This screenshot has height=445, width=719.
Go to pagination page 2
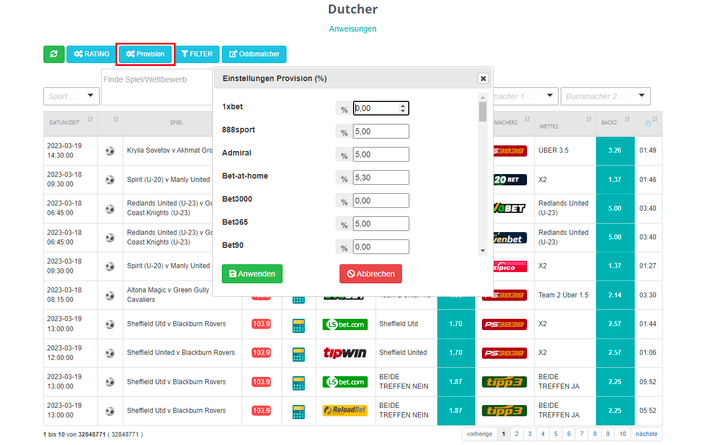(x=517, y=434)
